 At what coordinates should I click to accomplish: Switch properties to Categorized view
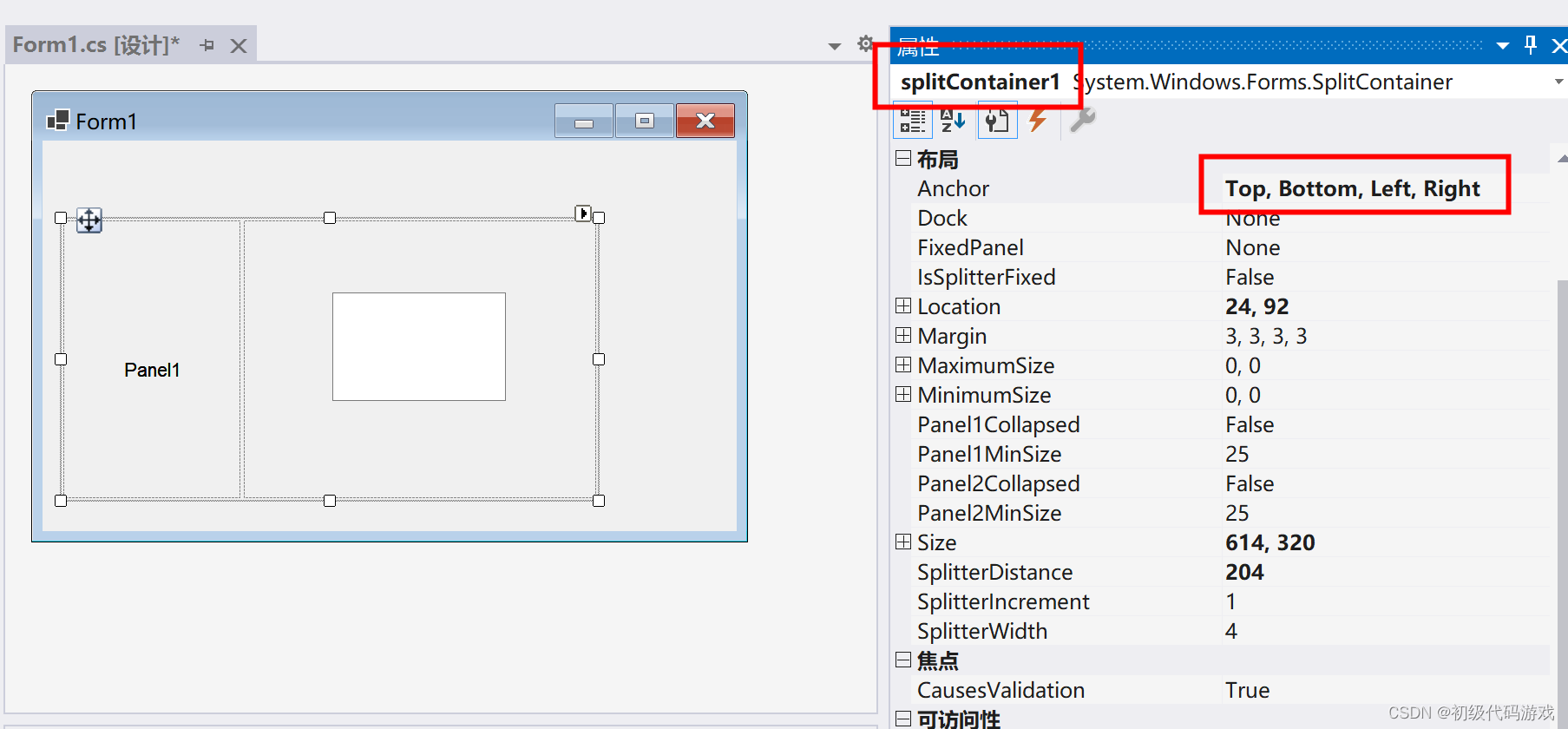point(912,121)
